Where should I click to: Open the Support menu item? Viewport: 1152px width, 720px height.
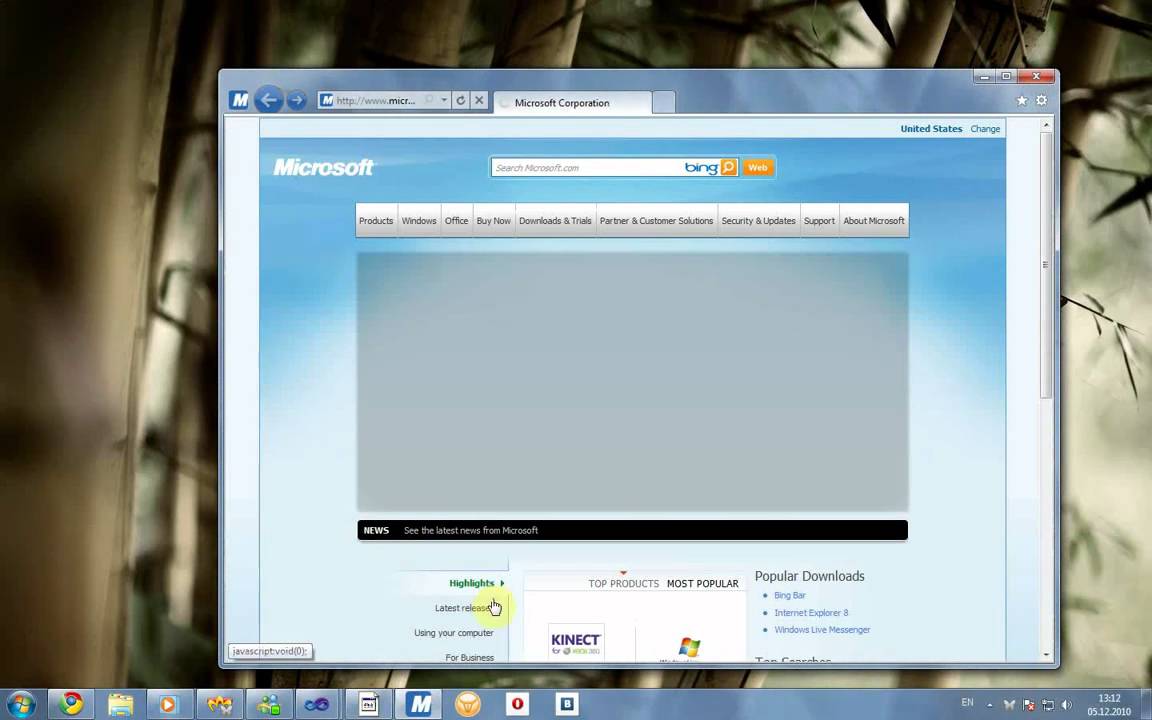point(819,220)
